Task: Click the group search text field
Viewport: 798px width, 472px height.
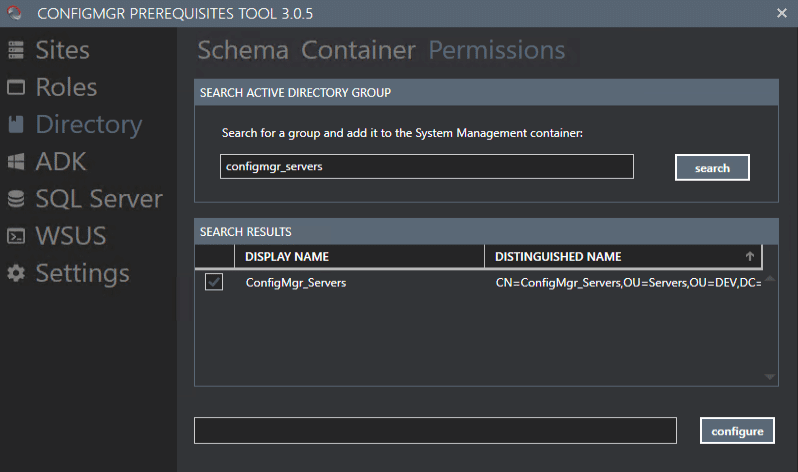Action: 426,166
